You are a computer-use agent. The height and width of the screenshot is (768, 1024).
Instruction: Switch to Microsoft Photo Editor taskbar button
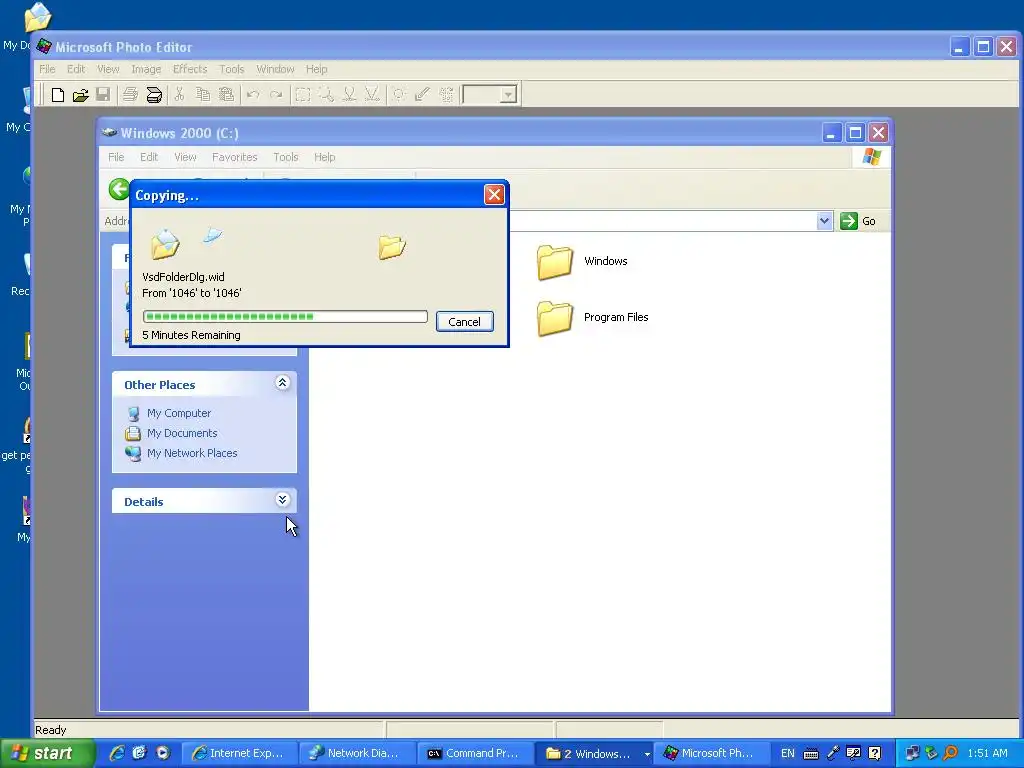(x=711, y=754)
